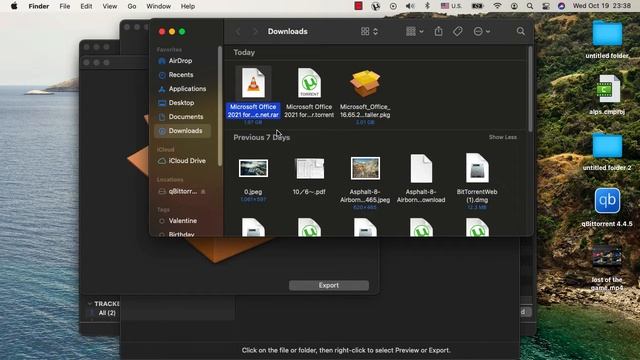Click the date and time clock
This screenshot has width=640, height=360.
[602, 6]
